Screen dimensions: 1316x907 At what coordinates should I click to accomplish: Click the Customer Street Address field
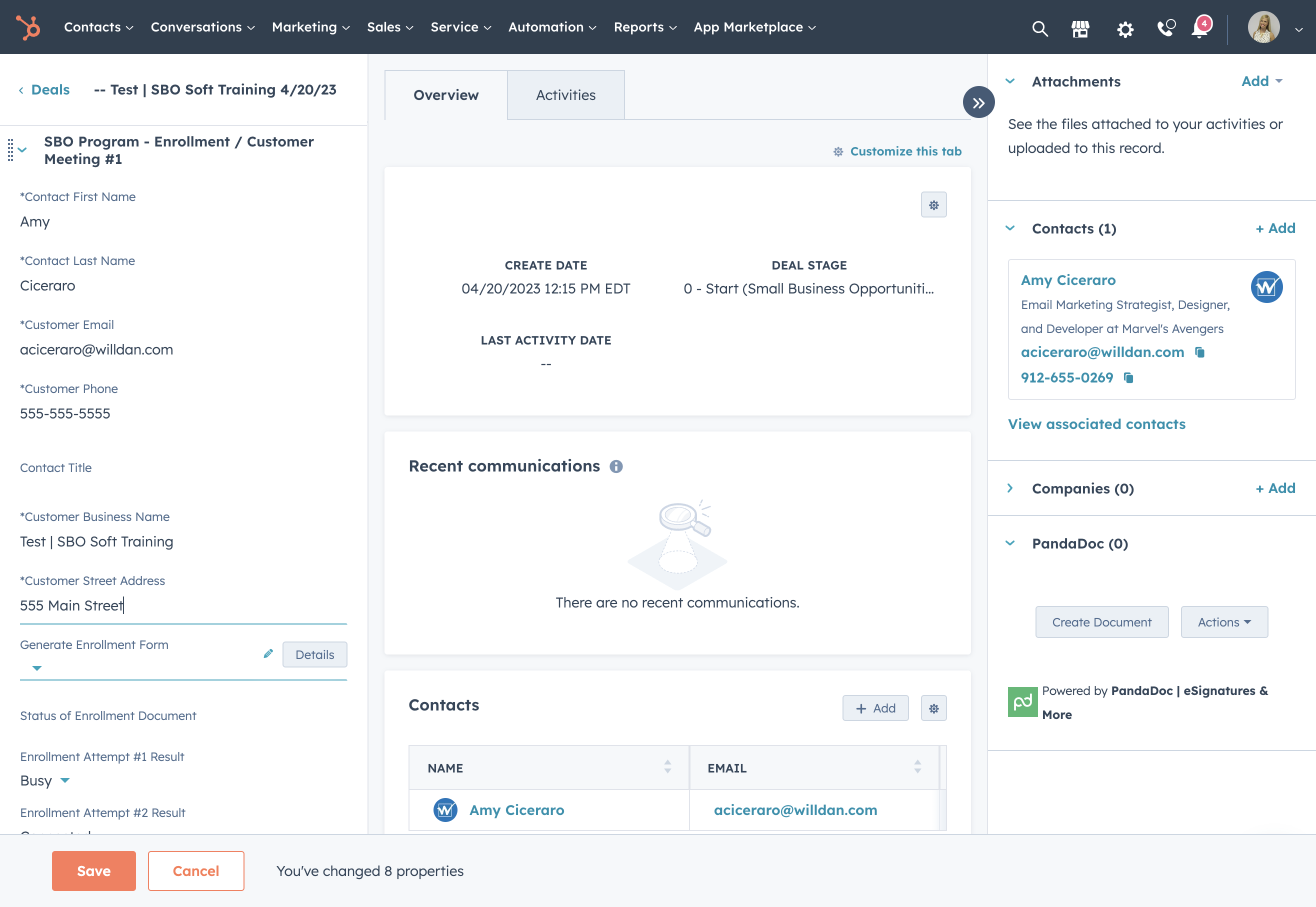(x=183, y=606)
